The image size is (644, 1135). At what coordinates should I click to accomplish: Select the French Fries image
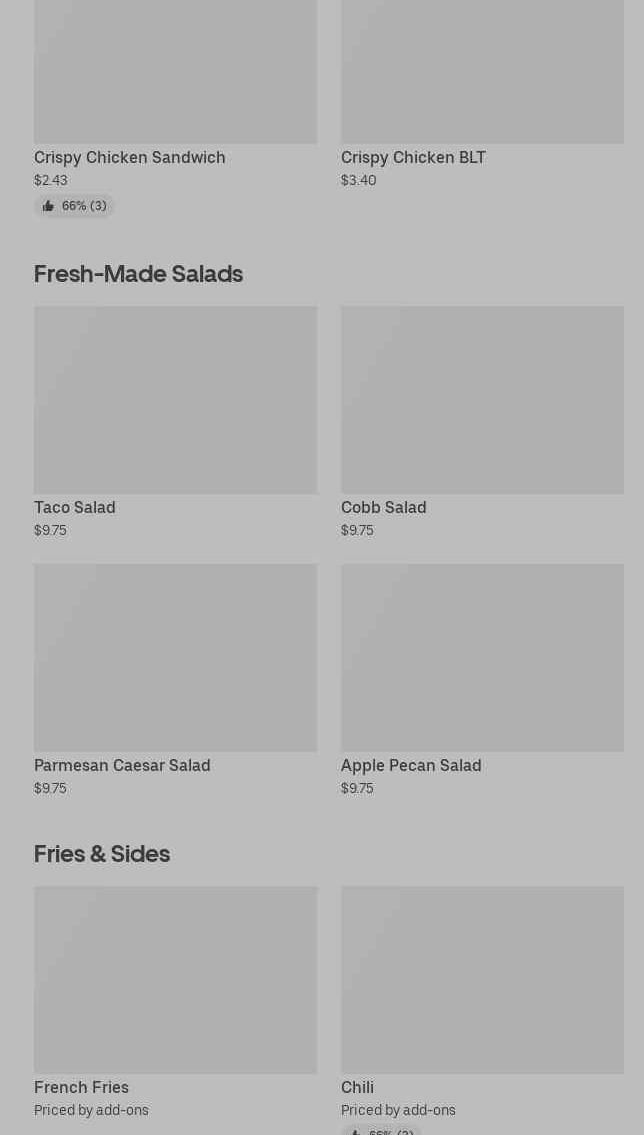[175, 980]
